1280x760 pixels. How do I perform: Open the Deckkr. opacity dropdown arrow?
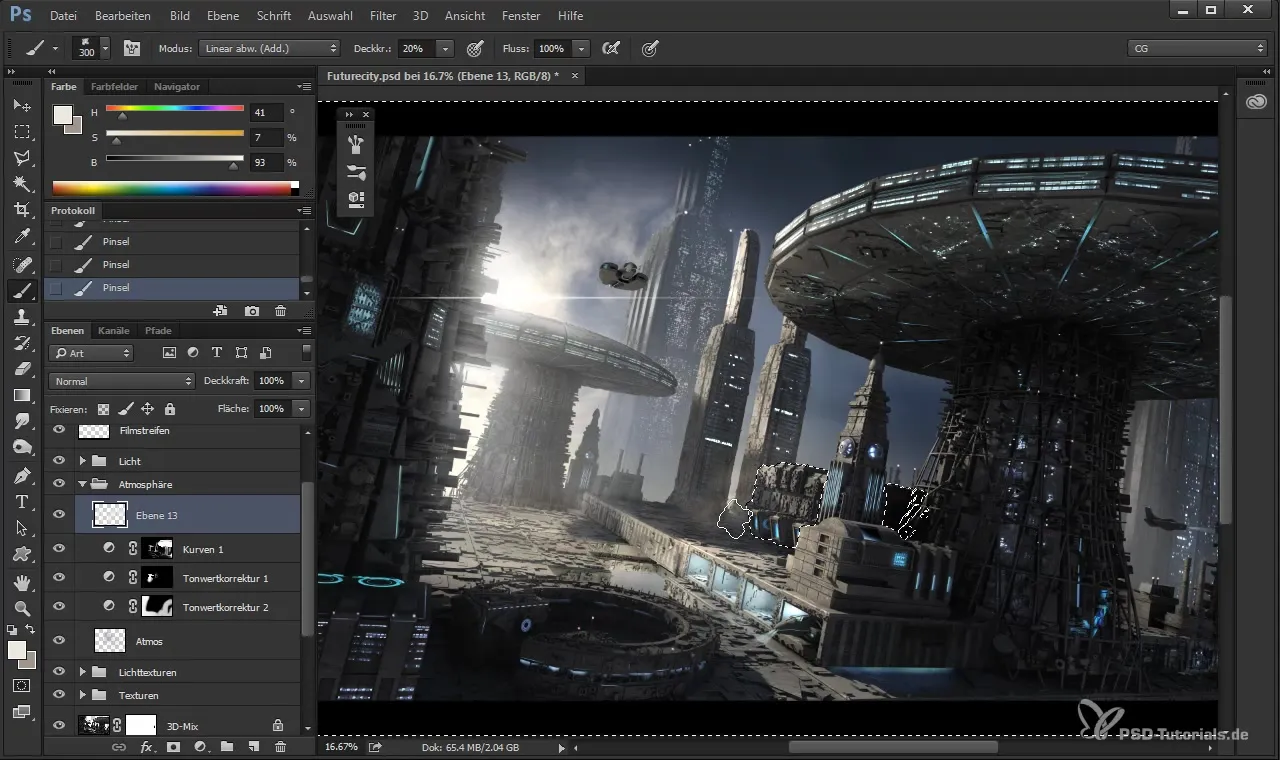tap(445, 48)
